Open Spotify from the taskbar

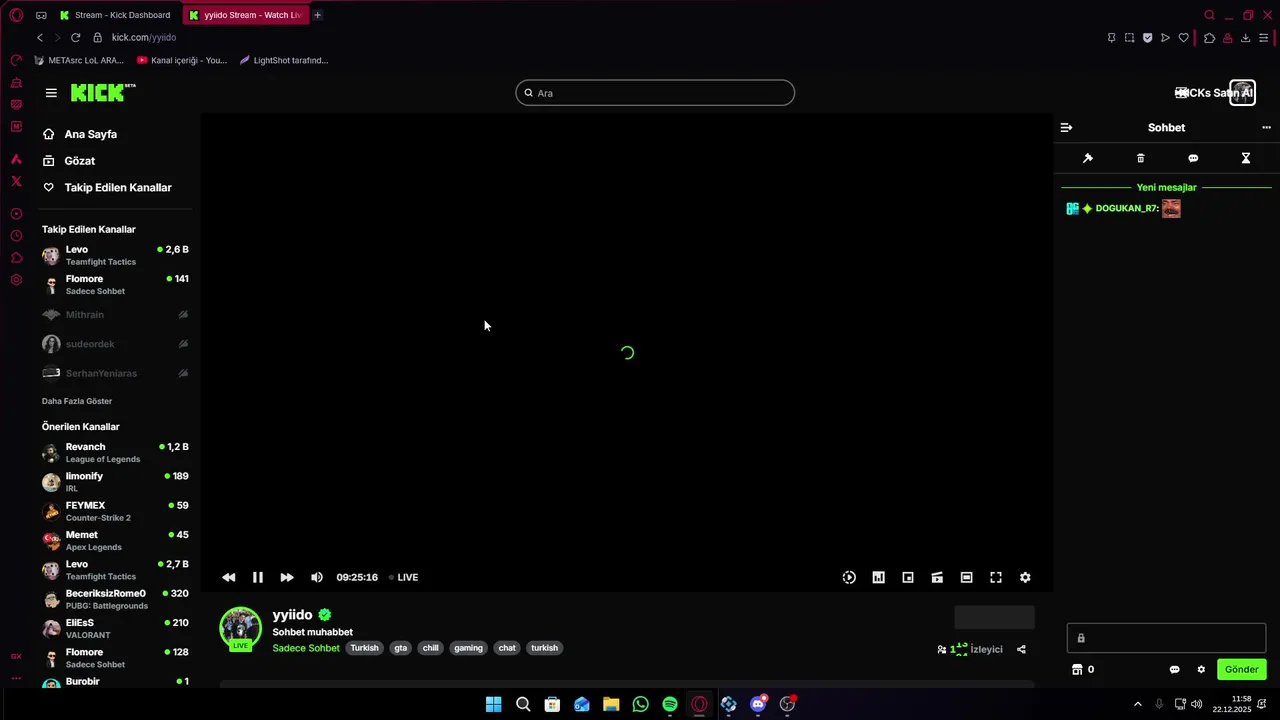coord(670,704)
